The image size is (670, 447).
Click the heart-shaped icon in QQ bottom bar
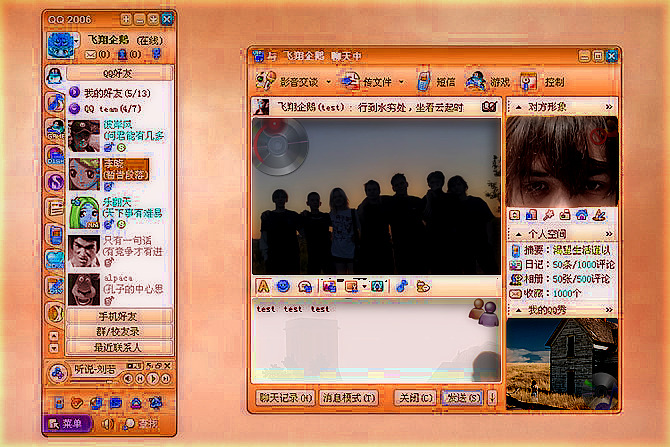[x=76, y=403]
